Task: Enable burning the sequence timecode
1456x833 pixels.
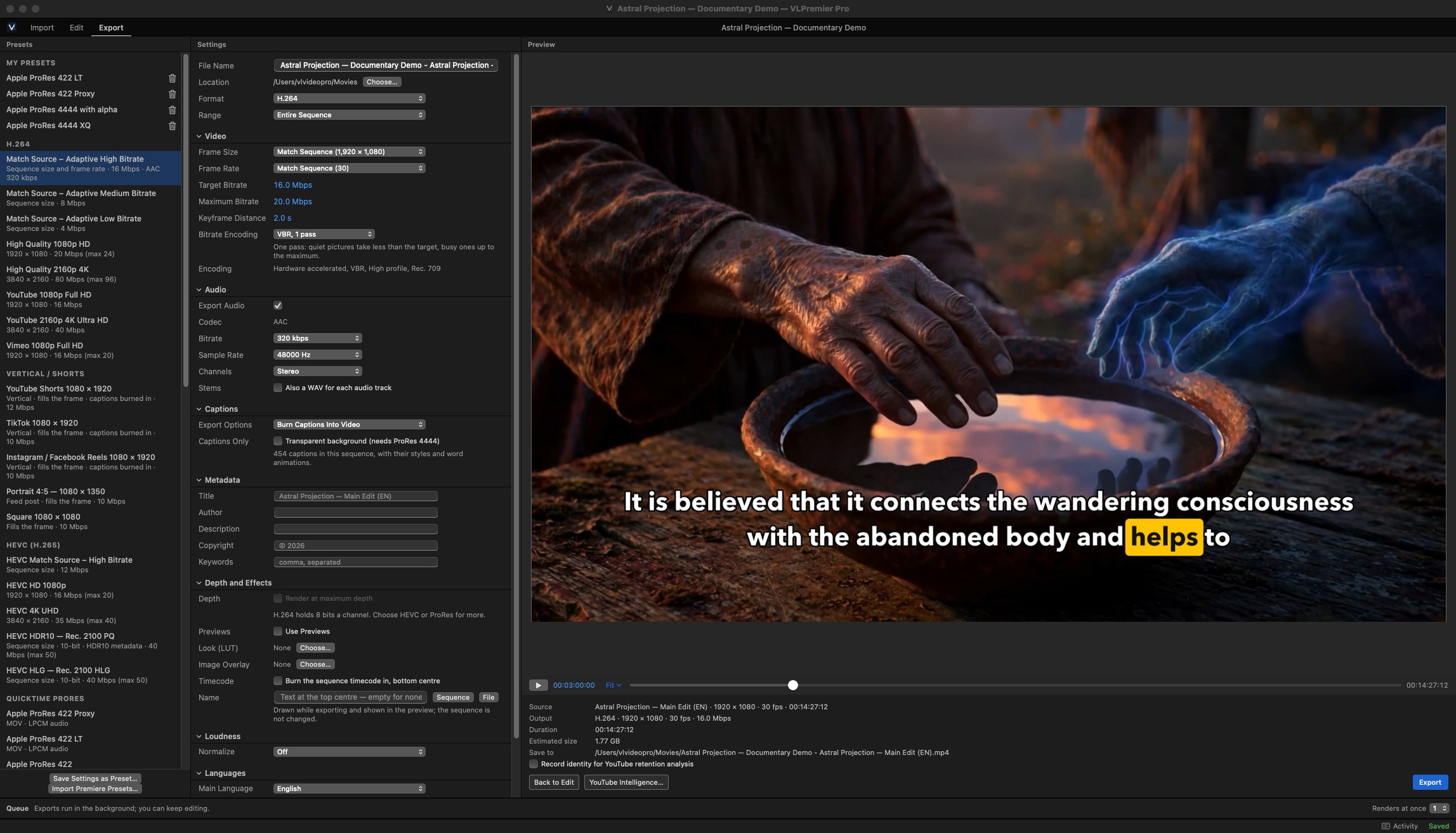Action: [x=278, y=681]
